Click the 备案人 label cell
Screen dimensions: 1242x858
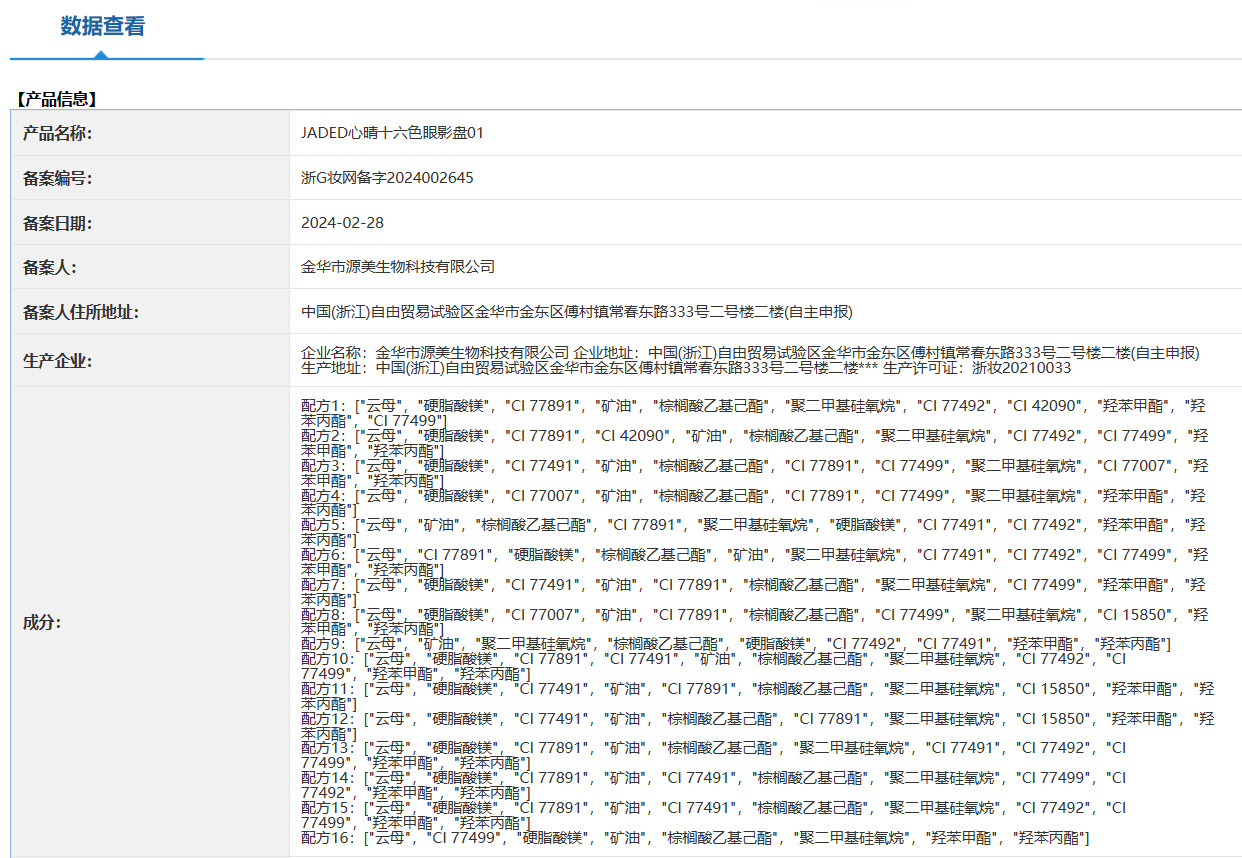pyautogui.click(x=151, y=267)
